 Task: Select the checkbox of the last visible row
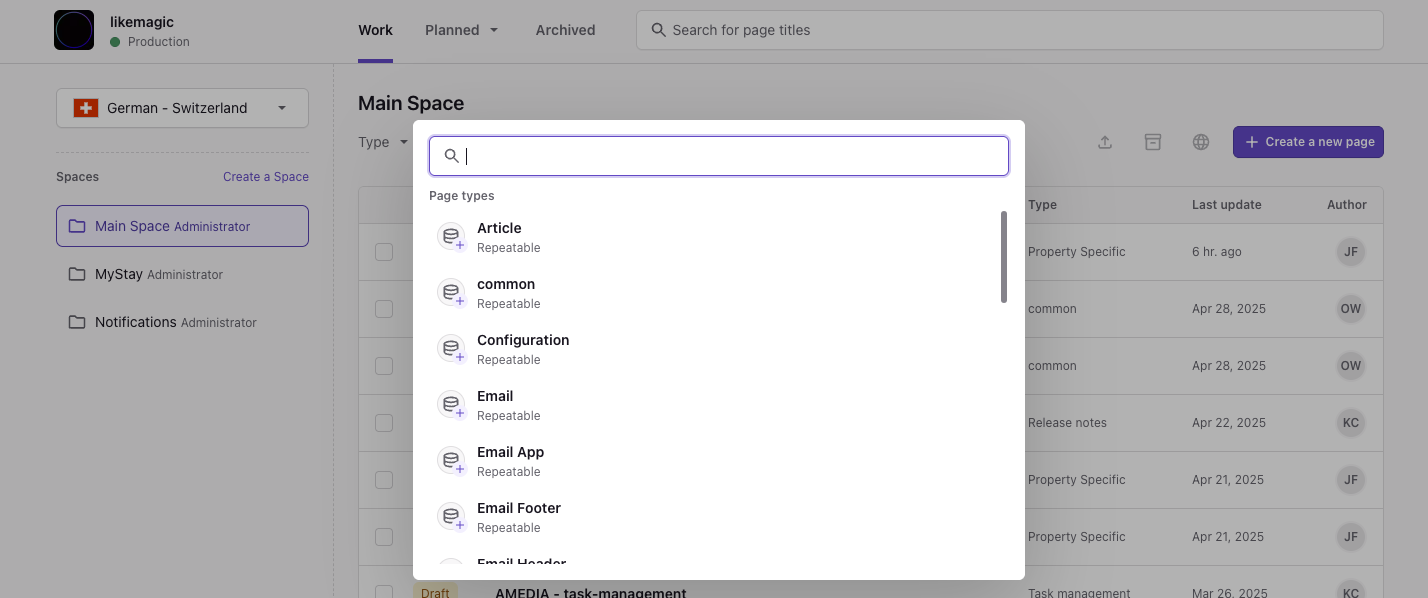[x=384, y=591]
